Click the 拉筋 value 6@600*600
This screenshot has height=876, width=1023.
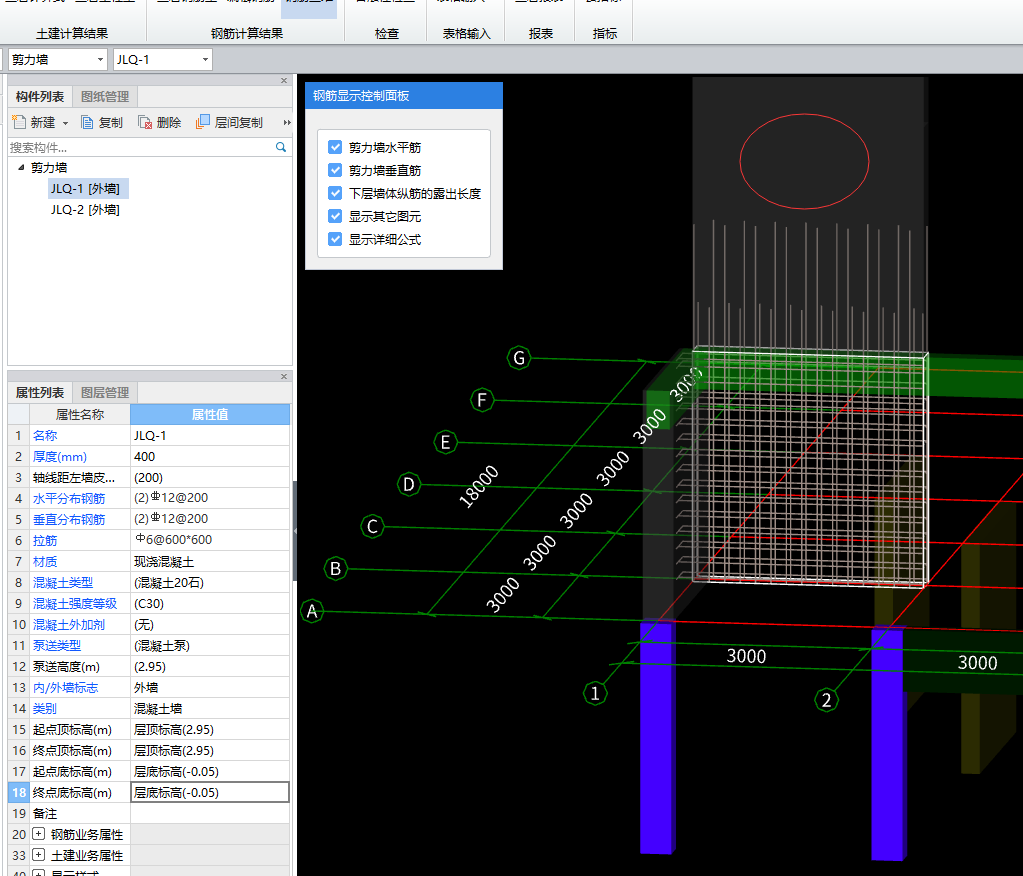point(210,540)
